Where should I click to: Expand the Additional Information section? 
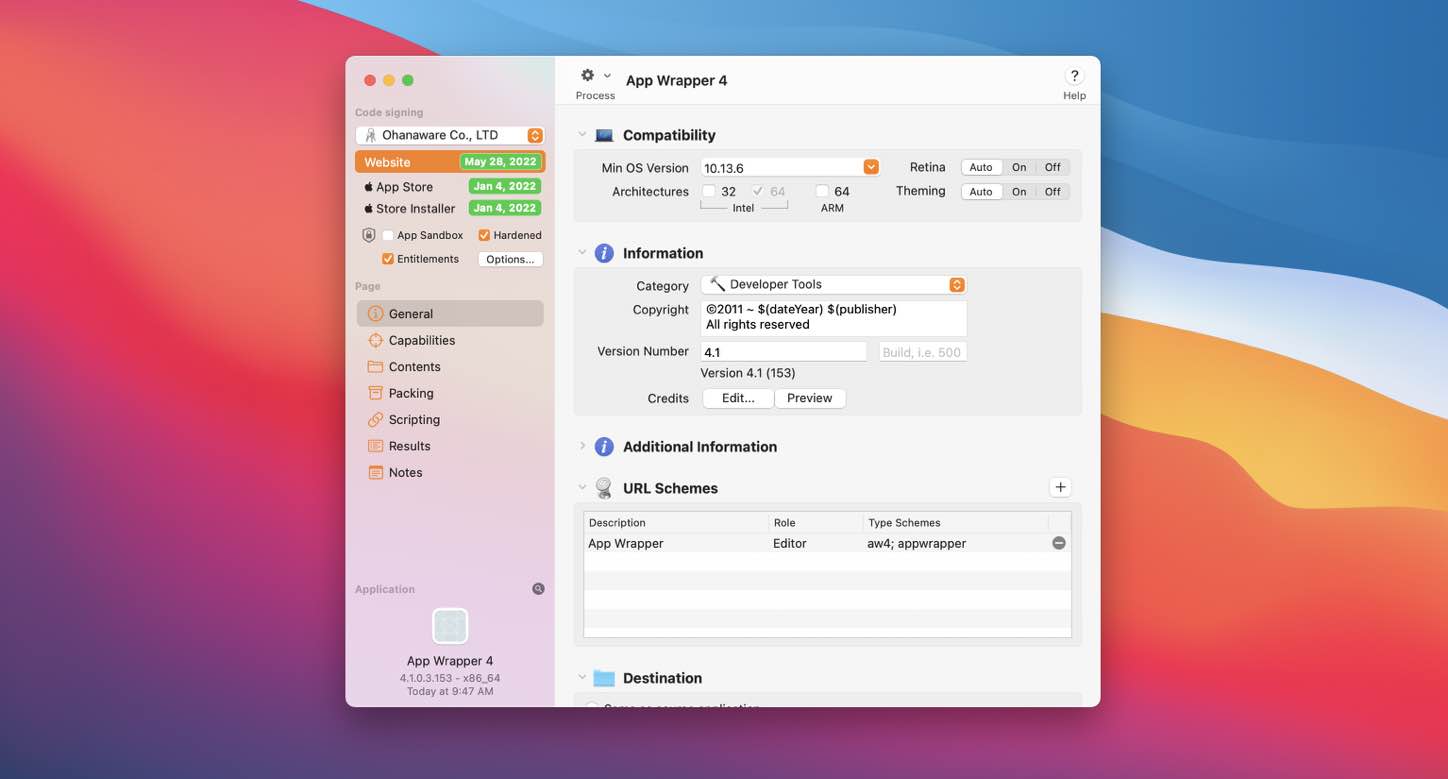582,446
